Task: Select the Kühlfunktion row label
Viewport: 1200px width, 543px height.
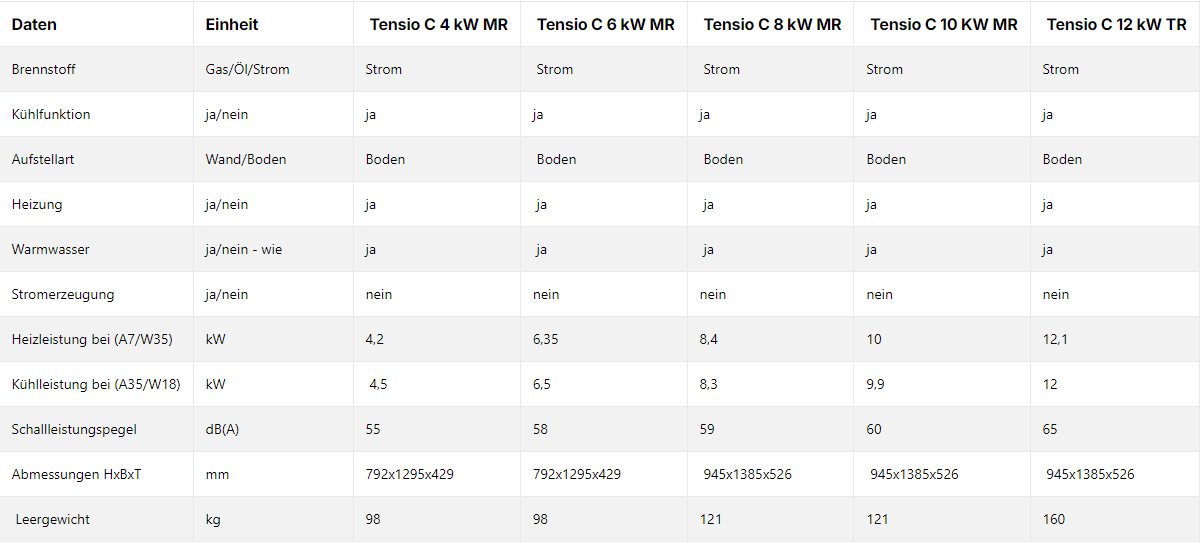Action: click(51, 115)
